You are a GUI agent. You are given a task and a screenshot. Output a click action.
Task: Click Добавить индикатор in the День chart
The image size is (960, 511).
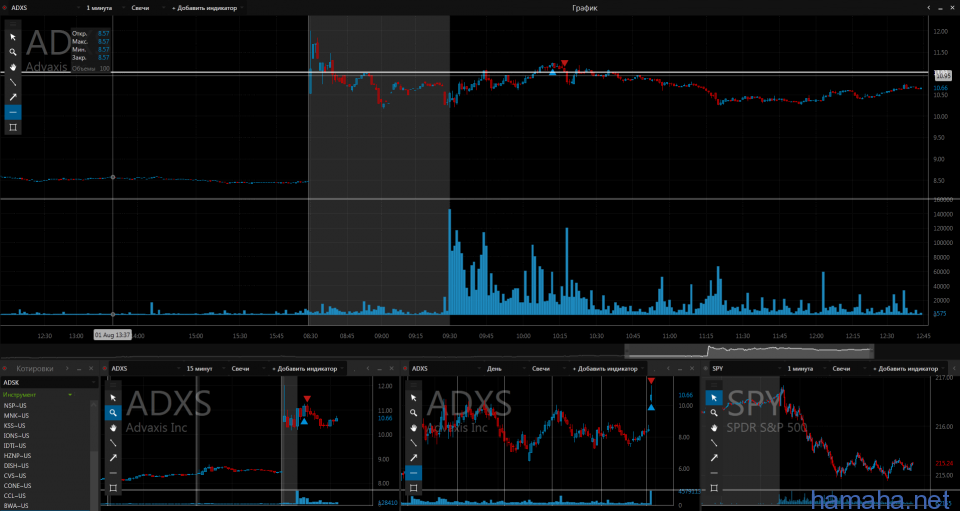click(x=608, y=368)
